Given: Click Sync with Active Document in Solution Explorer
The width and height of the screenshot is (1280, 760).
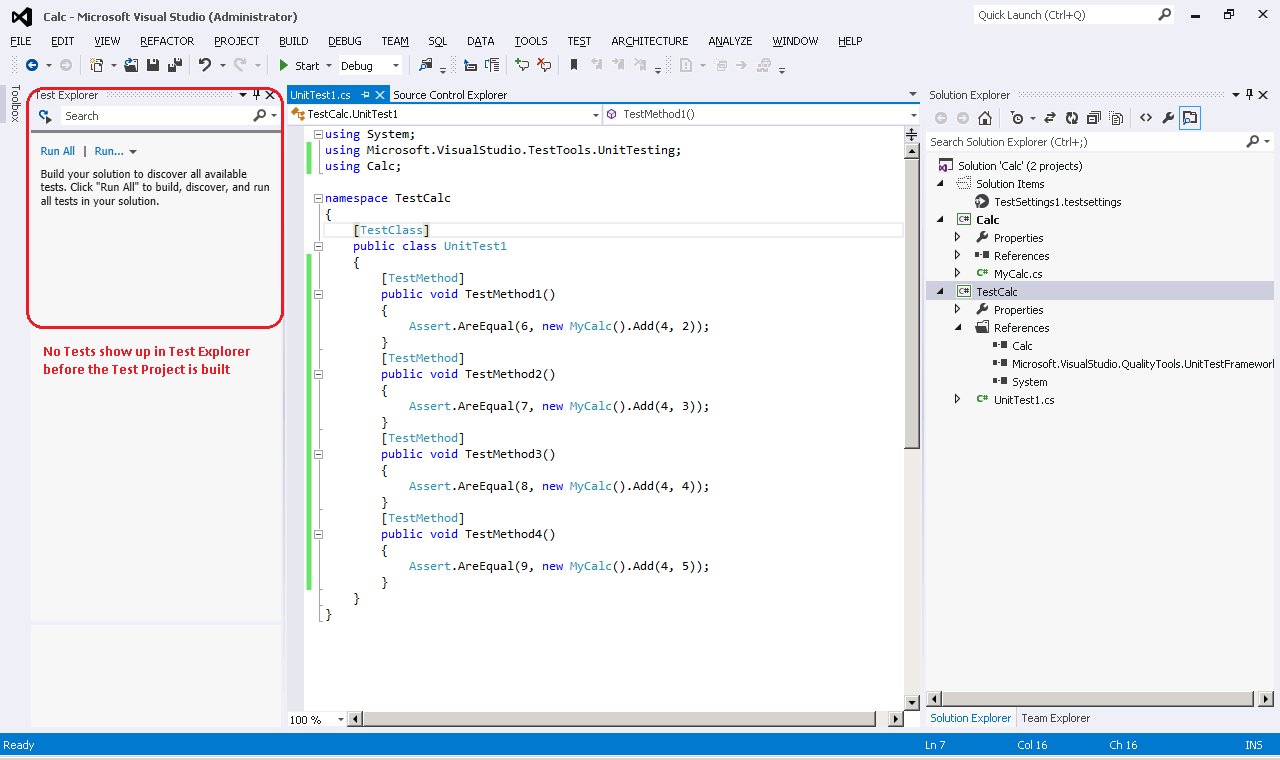Looking at the screenshot, I should coord(1048,117).
